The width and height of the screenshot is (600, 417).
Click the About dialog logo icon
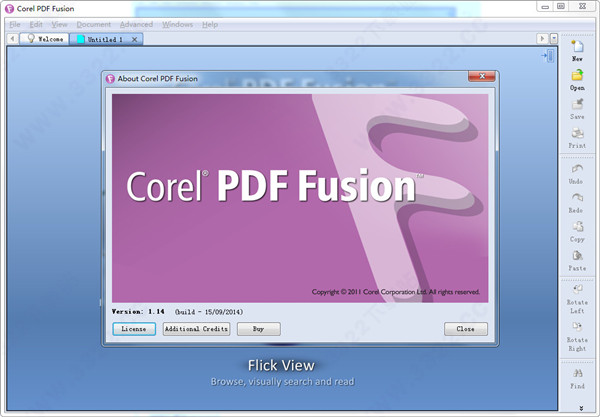(110, 78)
